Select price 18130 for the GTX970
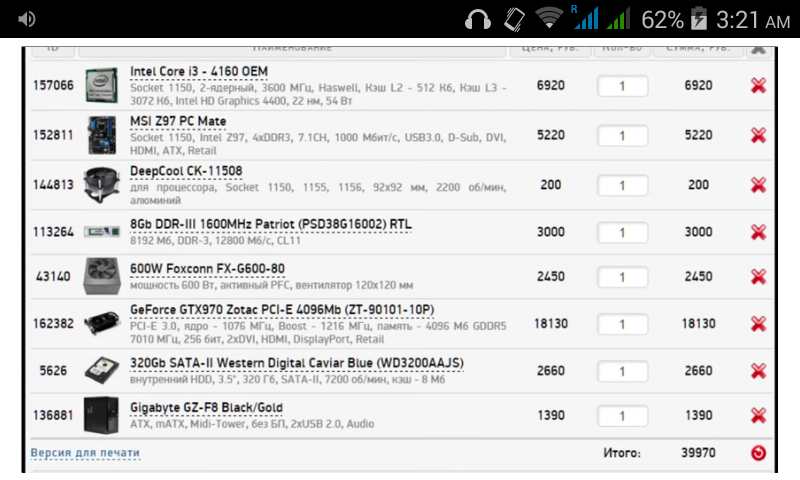This screenshot has height=480, width=800. [551, 323]
